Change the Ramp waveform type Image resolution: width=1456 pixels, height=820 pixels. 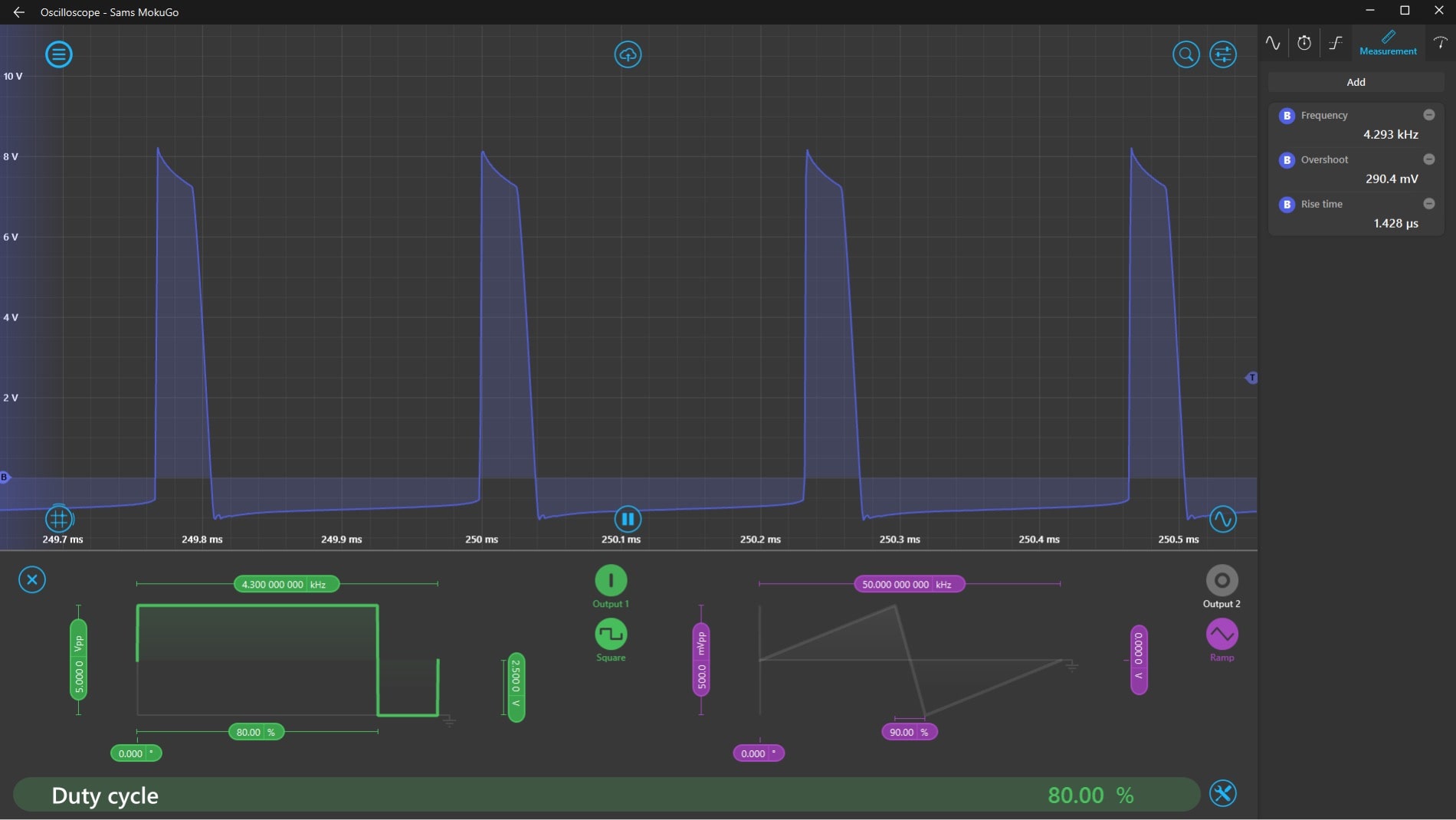(x=1222, y=635)
